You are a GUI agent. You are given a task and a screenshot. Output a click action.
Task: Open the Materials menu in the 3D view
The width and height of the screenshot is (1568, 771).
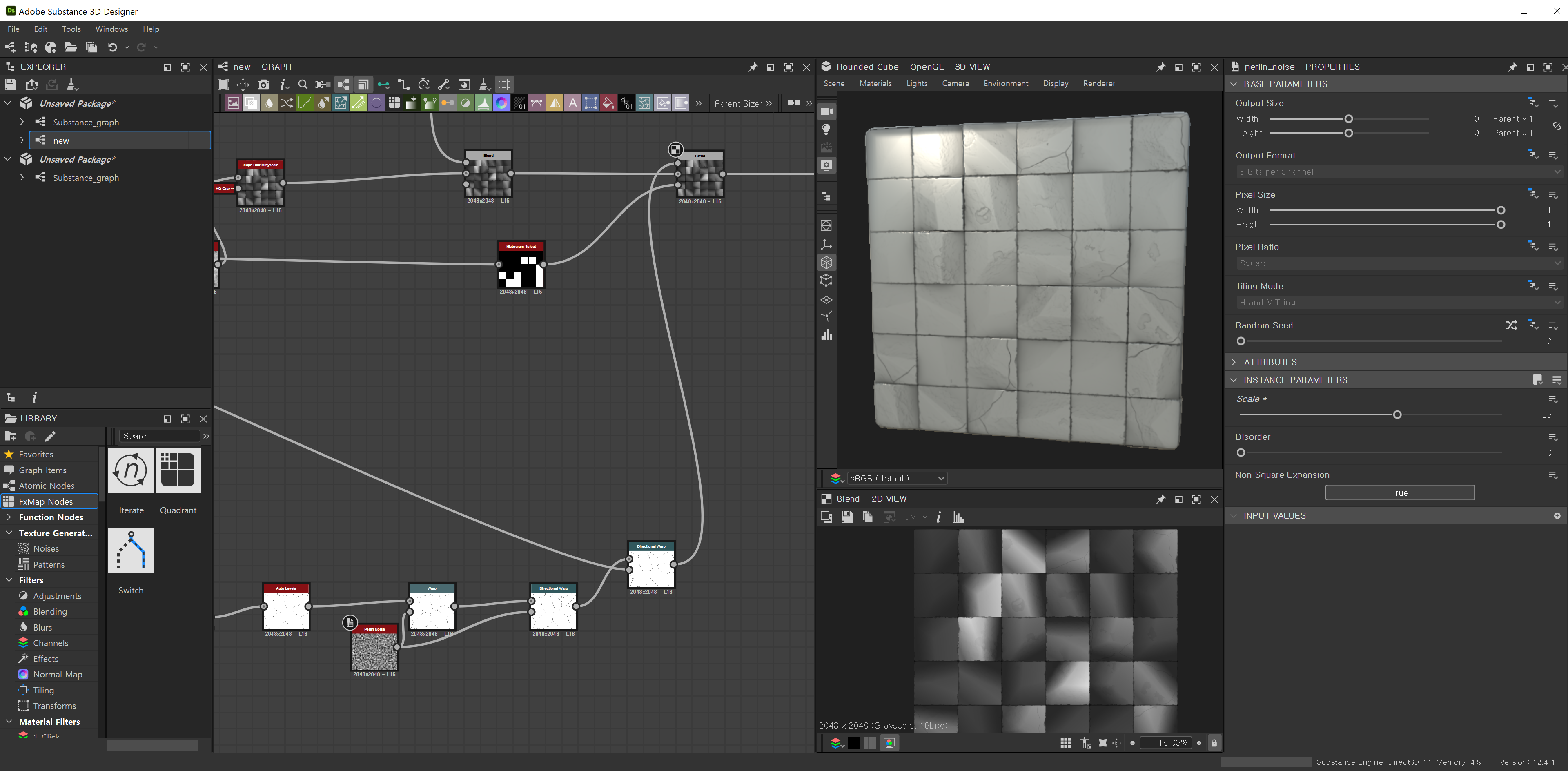tap(875, 83)
